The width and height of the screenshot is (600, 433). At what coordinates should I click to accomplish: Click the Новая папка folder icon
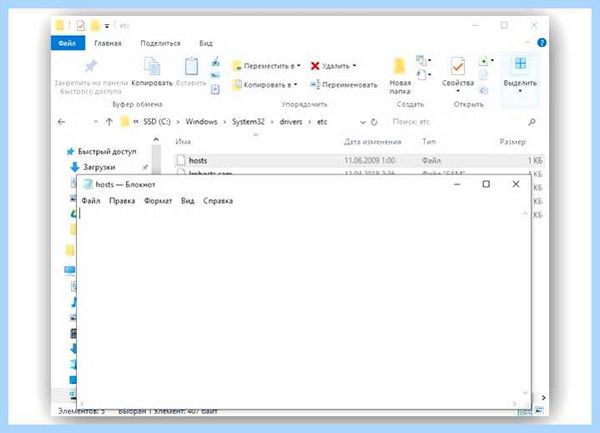(x=399, y=66)
